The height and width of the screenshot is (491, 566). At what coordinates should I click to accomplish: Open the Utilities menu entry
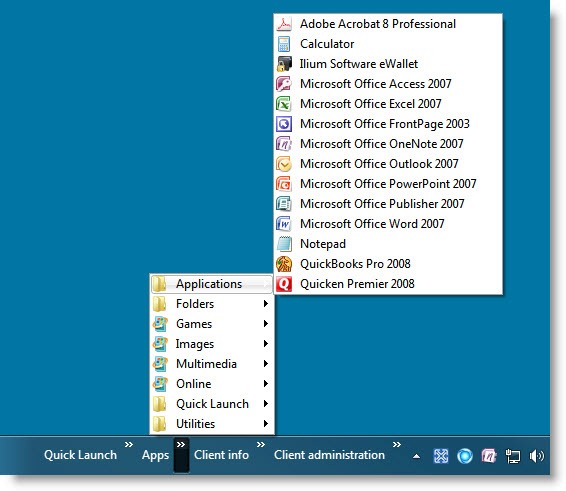coord(212,424)
